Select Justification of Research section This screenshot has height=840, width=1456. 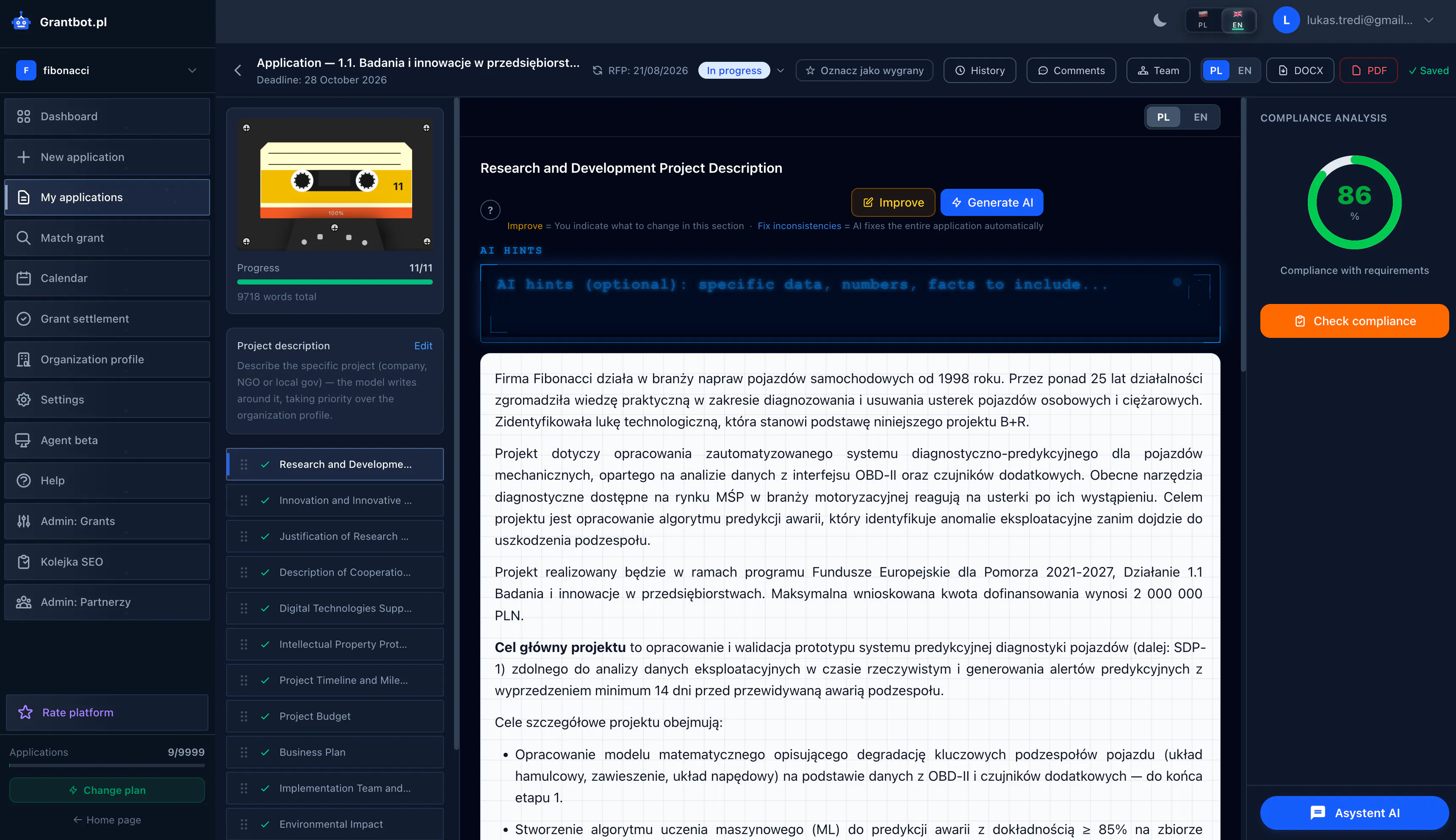(x=335, y=536)
